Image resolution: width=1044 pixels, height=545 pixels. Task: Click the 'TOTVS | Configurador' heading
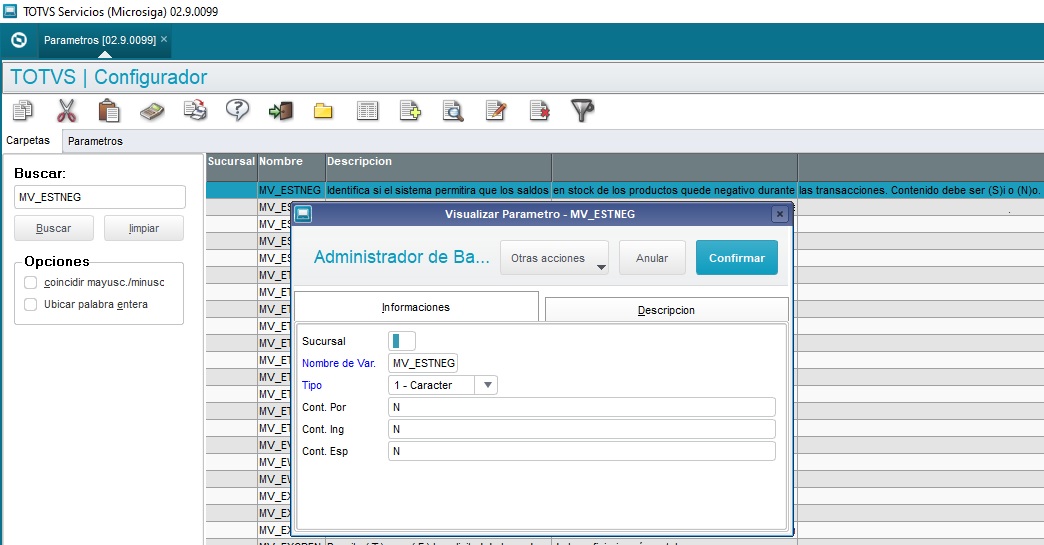(109, 77)
